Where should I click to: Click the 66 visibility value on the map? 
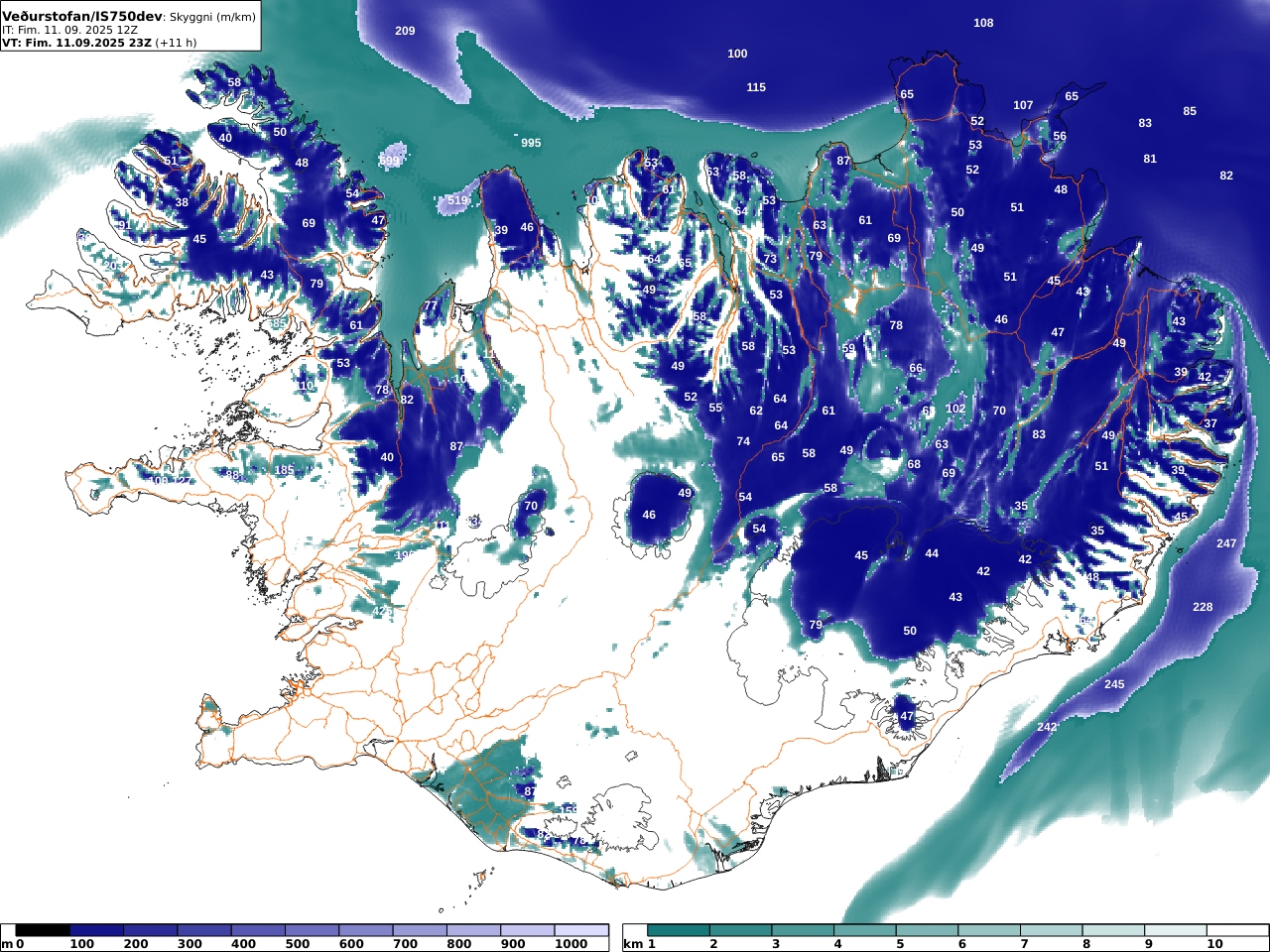(x=916, y=368)
